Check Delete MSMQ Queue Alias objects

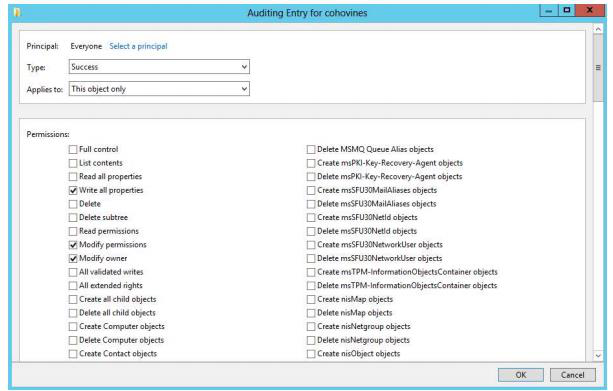pyautogui.click(x=311, y=149)
